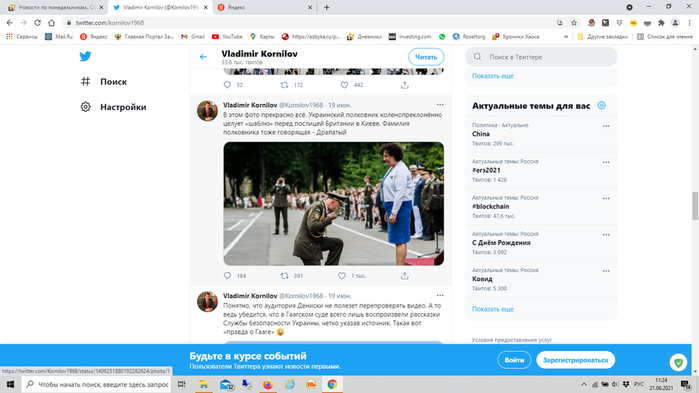
Task: Open Условия предоставления услуг link
Action: tap(512, 340)
